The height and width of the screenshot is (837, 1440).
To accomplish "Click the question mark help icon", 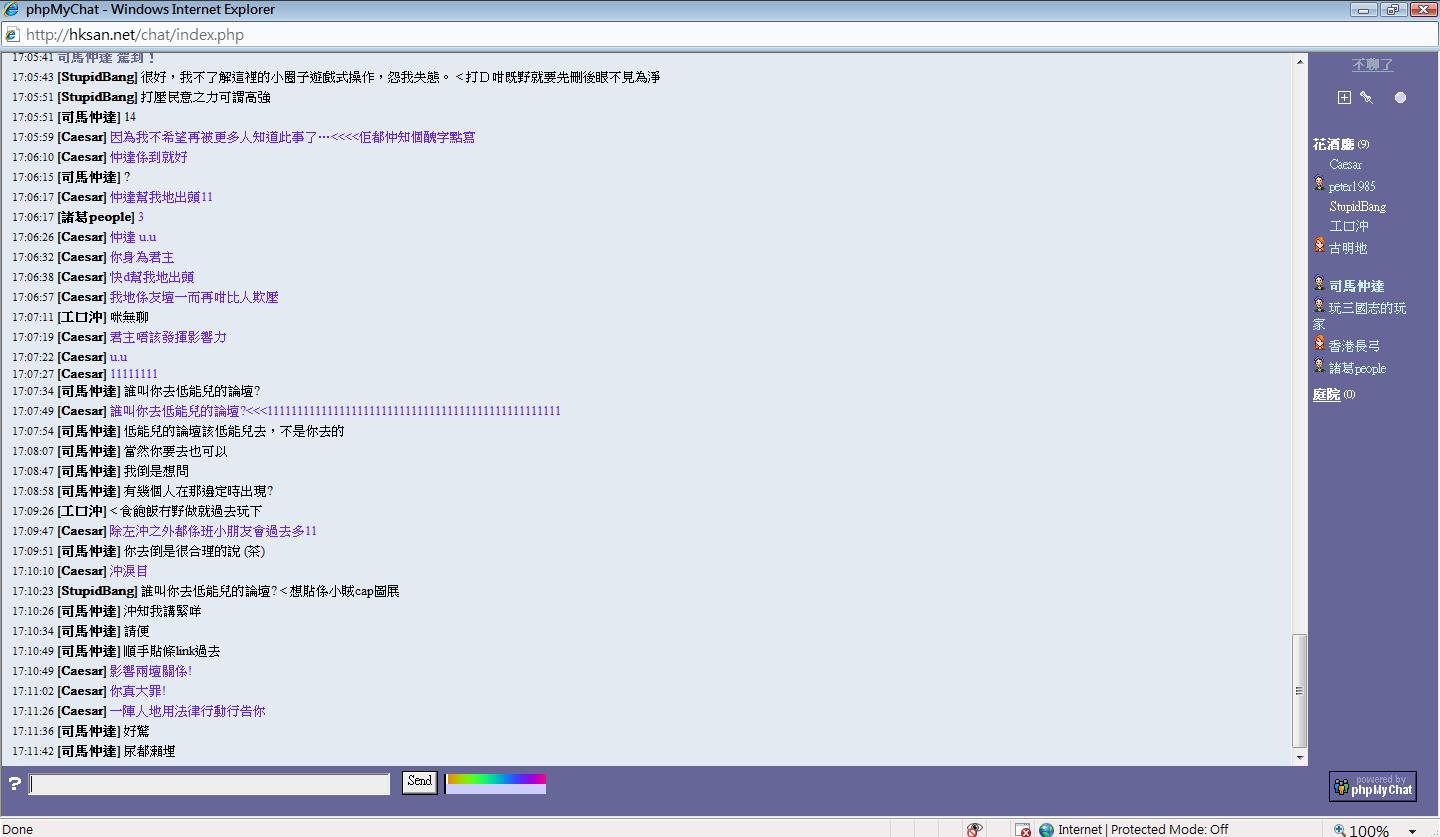I will tap(15, 784).
